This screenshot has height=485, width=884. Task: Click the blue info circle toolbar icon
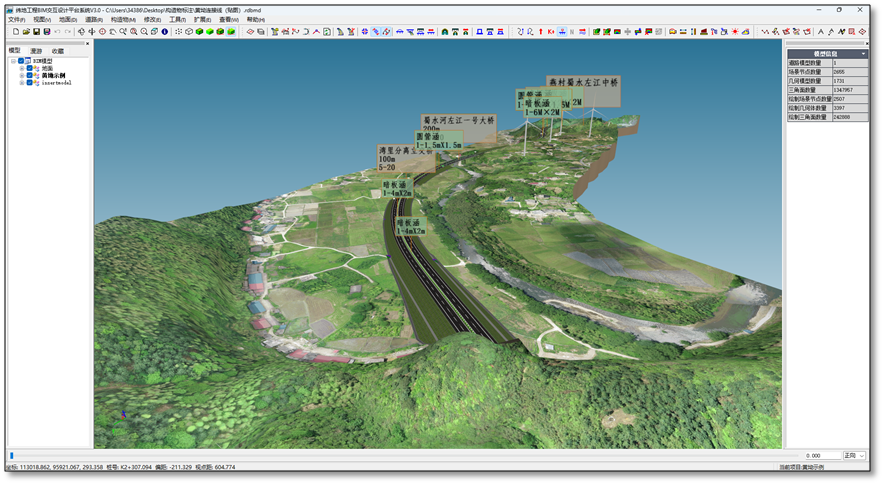click(165, 32)
